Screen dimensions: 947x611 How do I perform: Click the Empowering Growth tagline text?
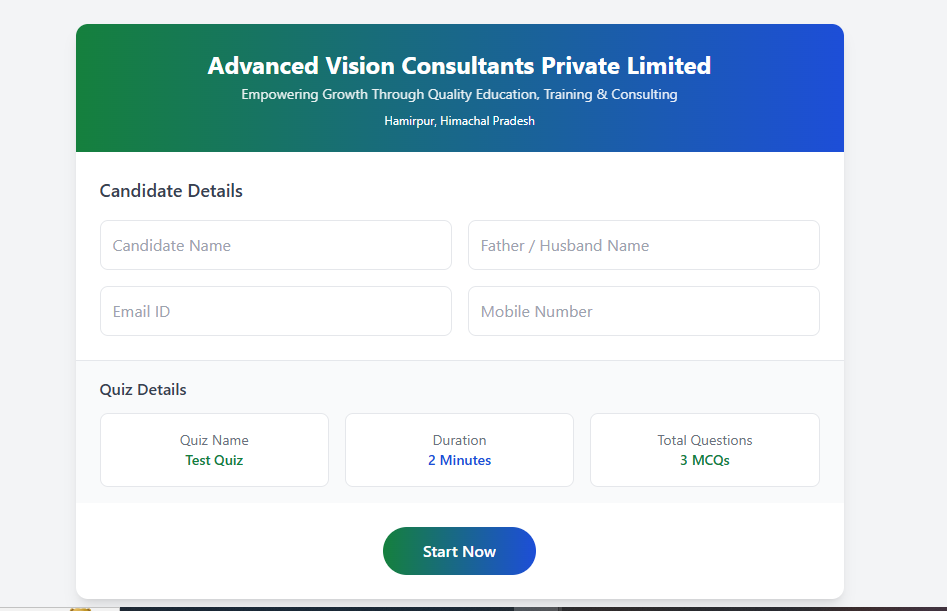[x=459, y=95]
